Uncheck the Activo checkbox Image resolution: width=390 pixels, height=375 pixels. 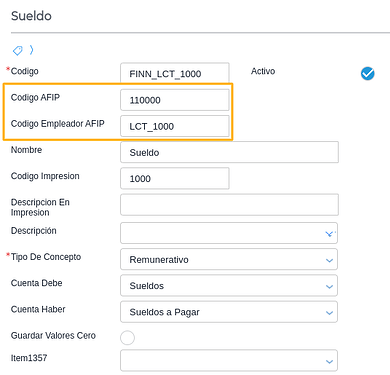[x=367, y=73]
